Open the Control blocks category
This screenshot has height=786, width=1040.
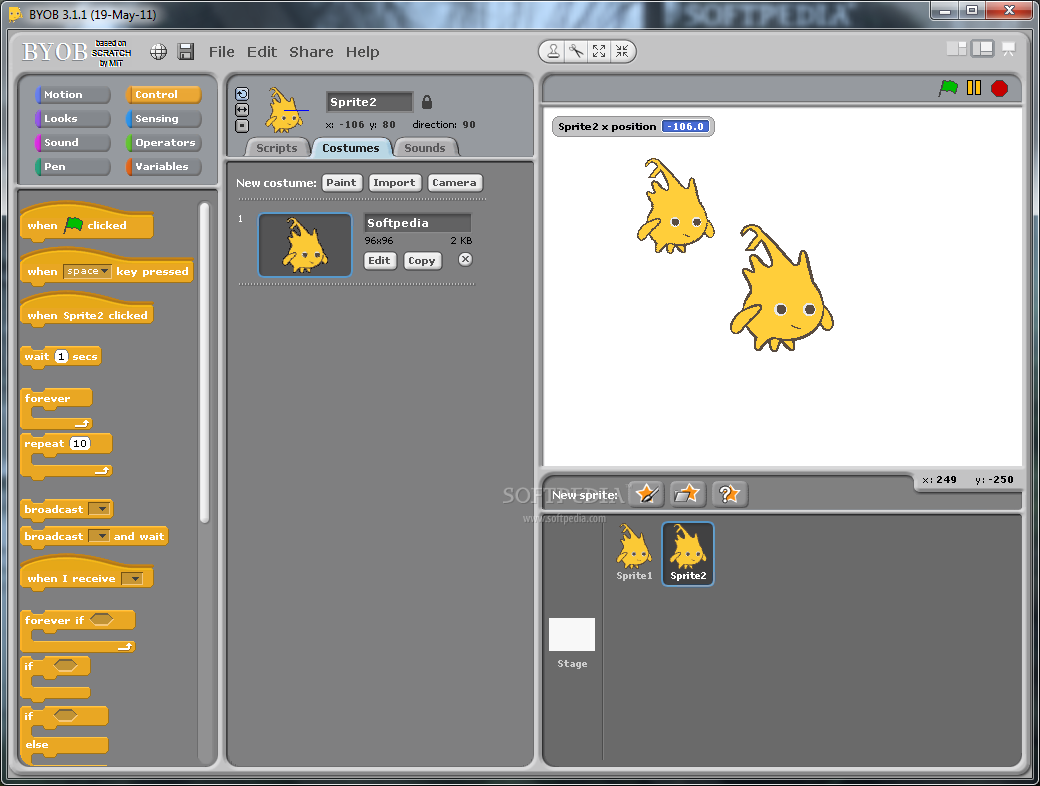pos(163,95)
